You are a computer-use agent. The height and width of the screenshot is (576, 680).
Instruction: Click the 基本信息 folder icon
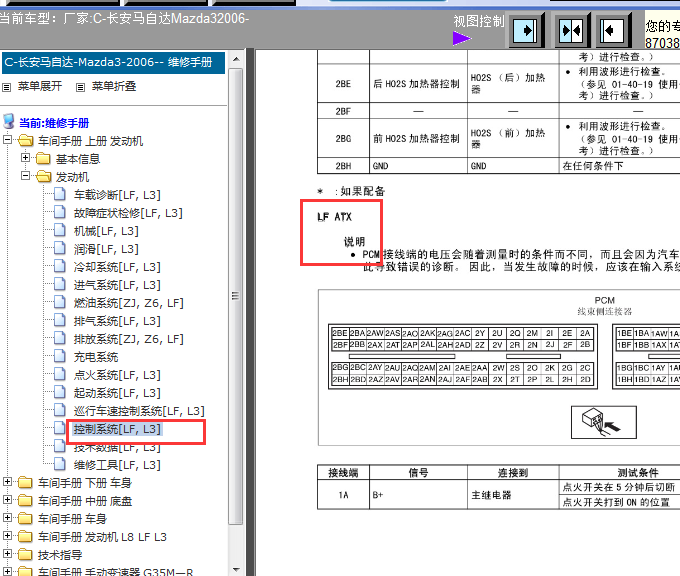click(x=43, y=158)
